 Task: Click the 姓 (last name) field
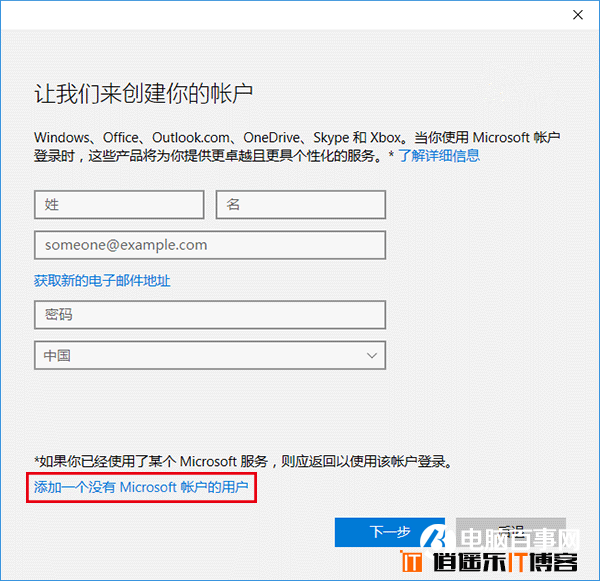click(119, 205)
